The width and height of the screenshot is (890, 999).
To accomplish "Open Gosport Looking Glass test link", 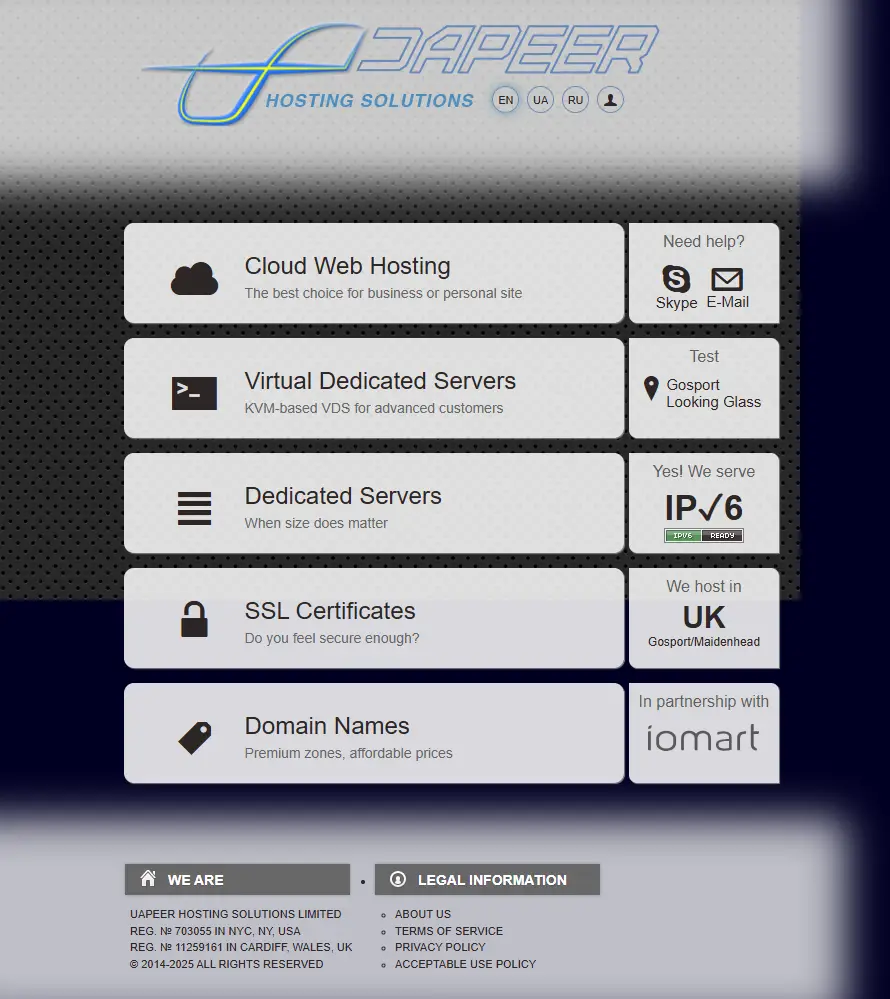I will coord(714,393).
